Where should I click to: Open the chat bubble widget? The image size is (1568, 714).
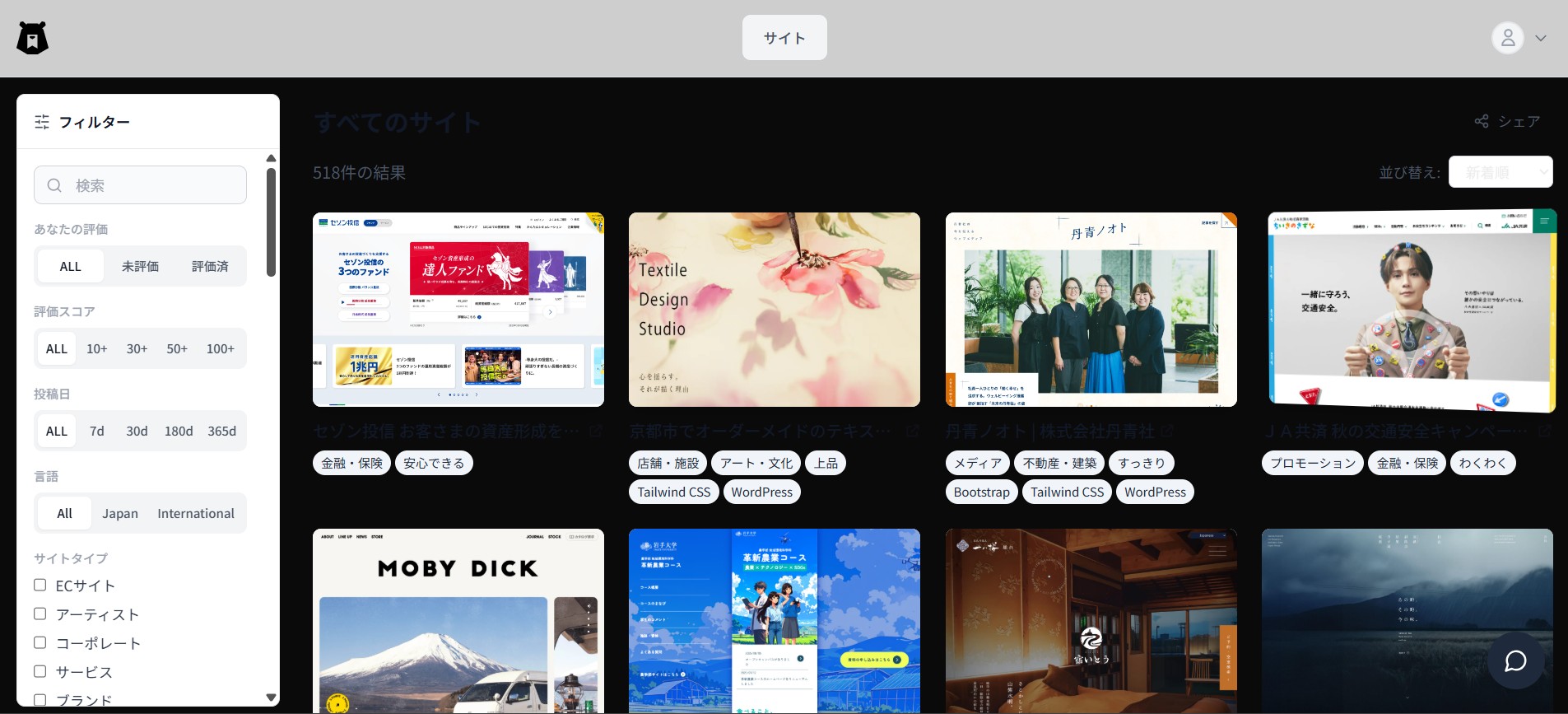coord(1515,660)
